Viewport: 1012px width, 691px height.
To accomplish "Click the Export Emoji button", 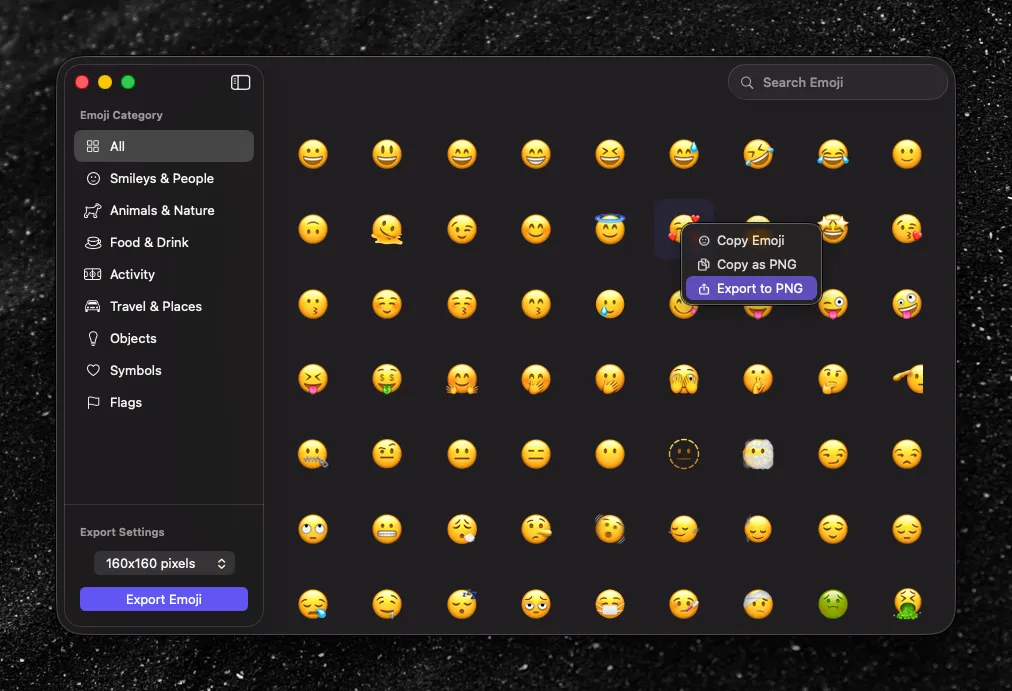I will (164, 599).
